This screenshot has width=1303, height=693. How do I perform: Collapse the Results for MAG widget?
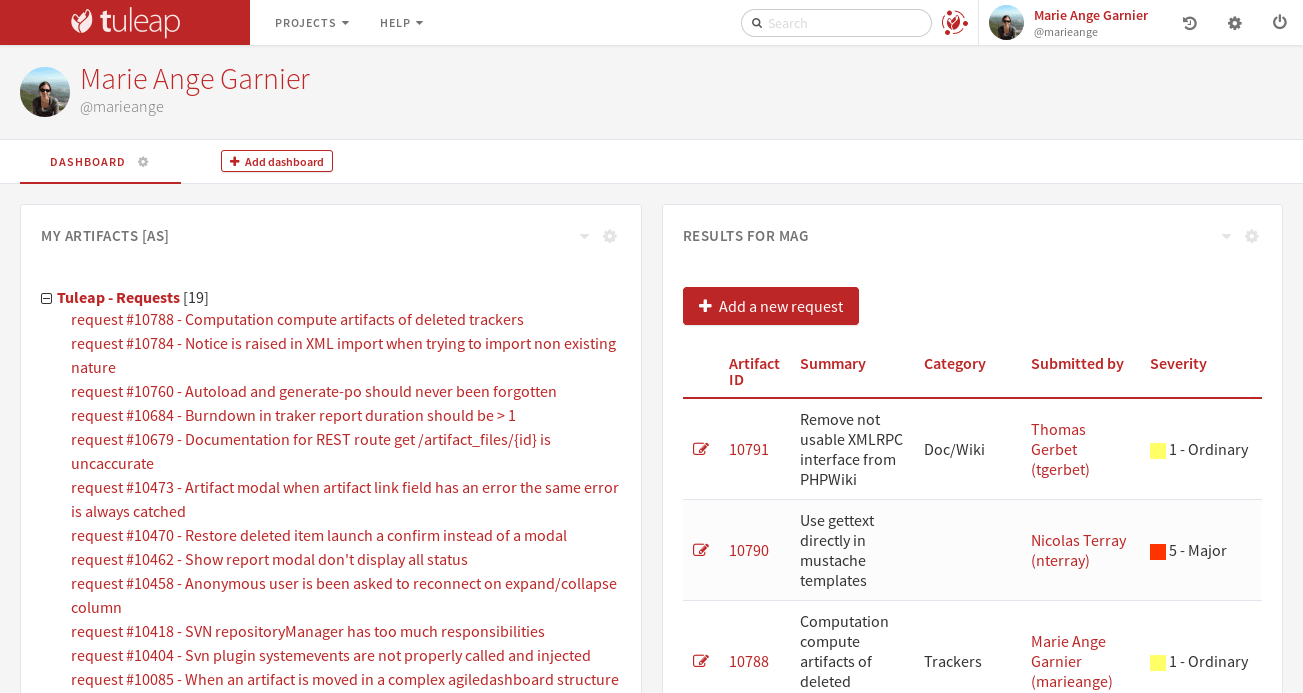[1226, 236]
